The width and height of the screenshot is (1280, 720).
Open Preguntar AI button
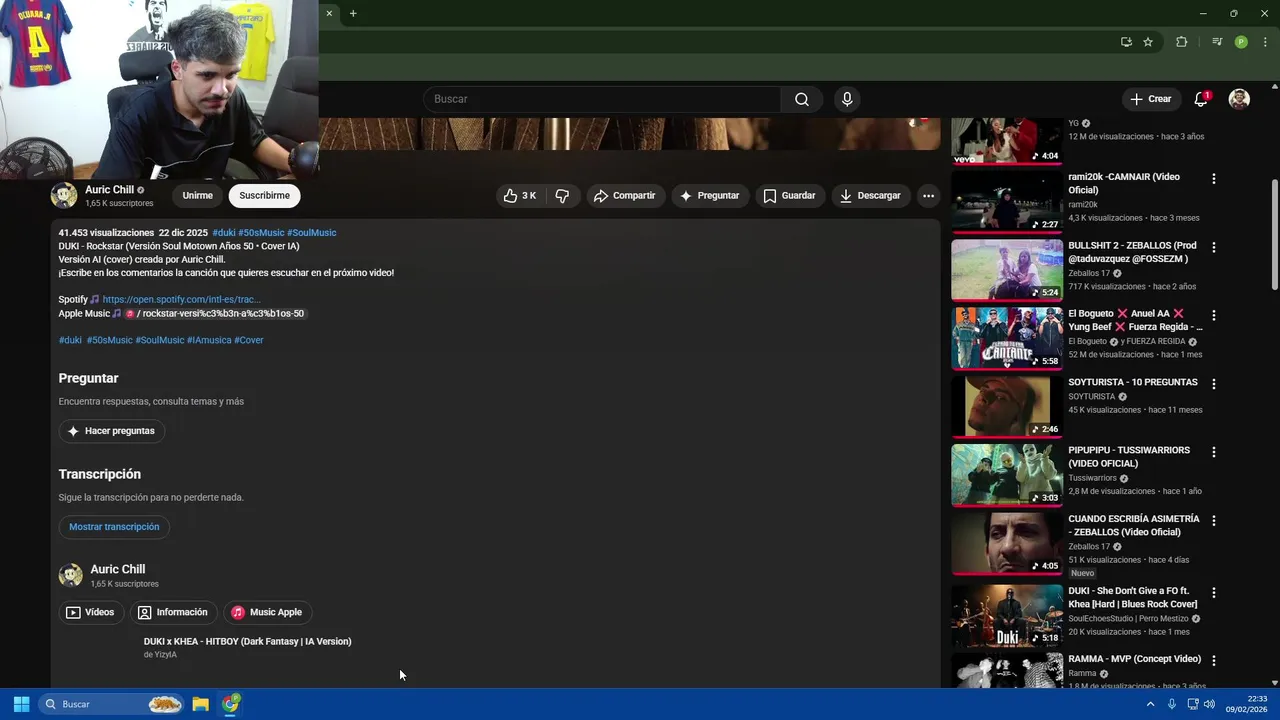[x=710, y=196]
